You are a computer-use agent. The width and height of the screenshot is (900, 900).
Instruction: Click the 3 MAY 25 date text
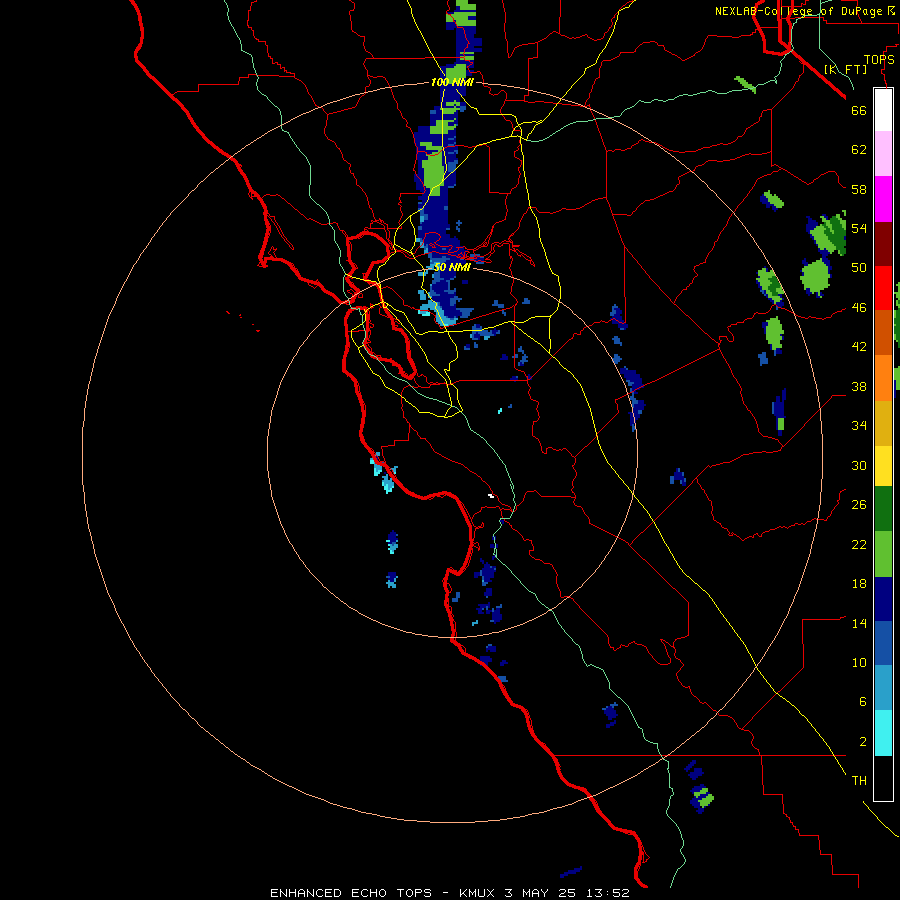point(541,893)
